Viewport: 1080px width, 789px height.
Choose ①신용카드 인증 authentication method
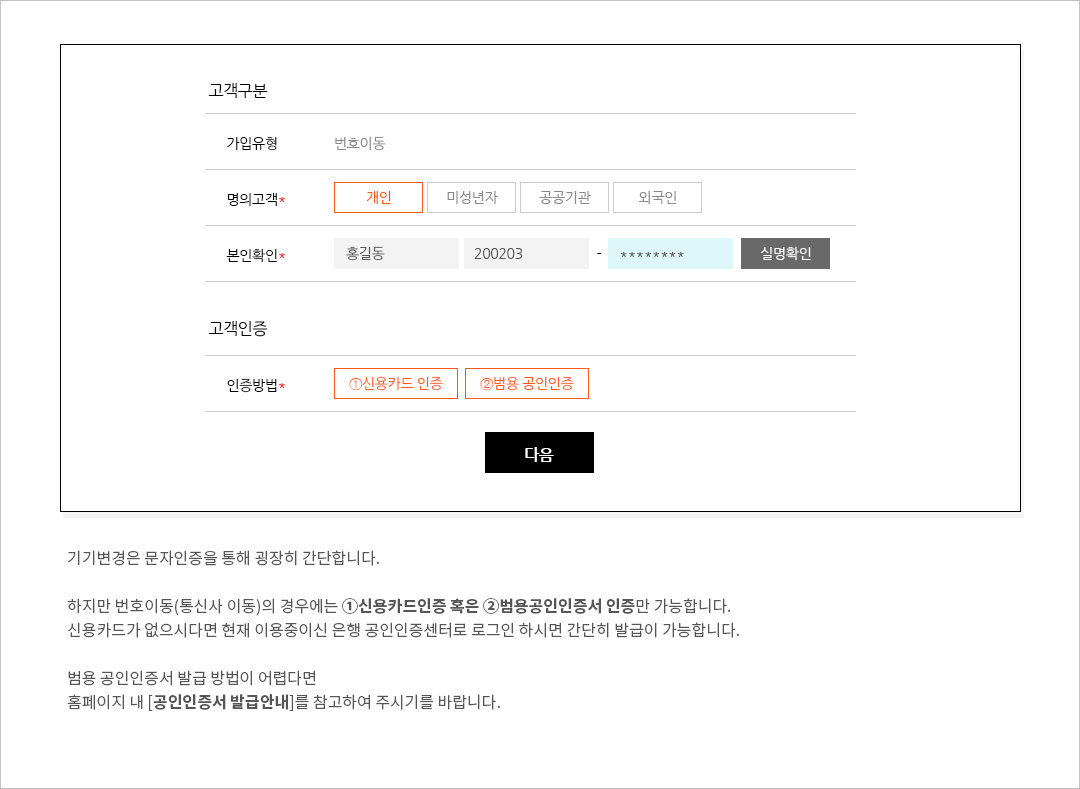(395, 384)
